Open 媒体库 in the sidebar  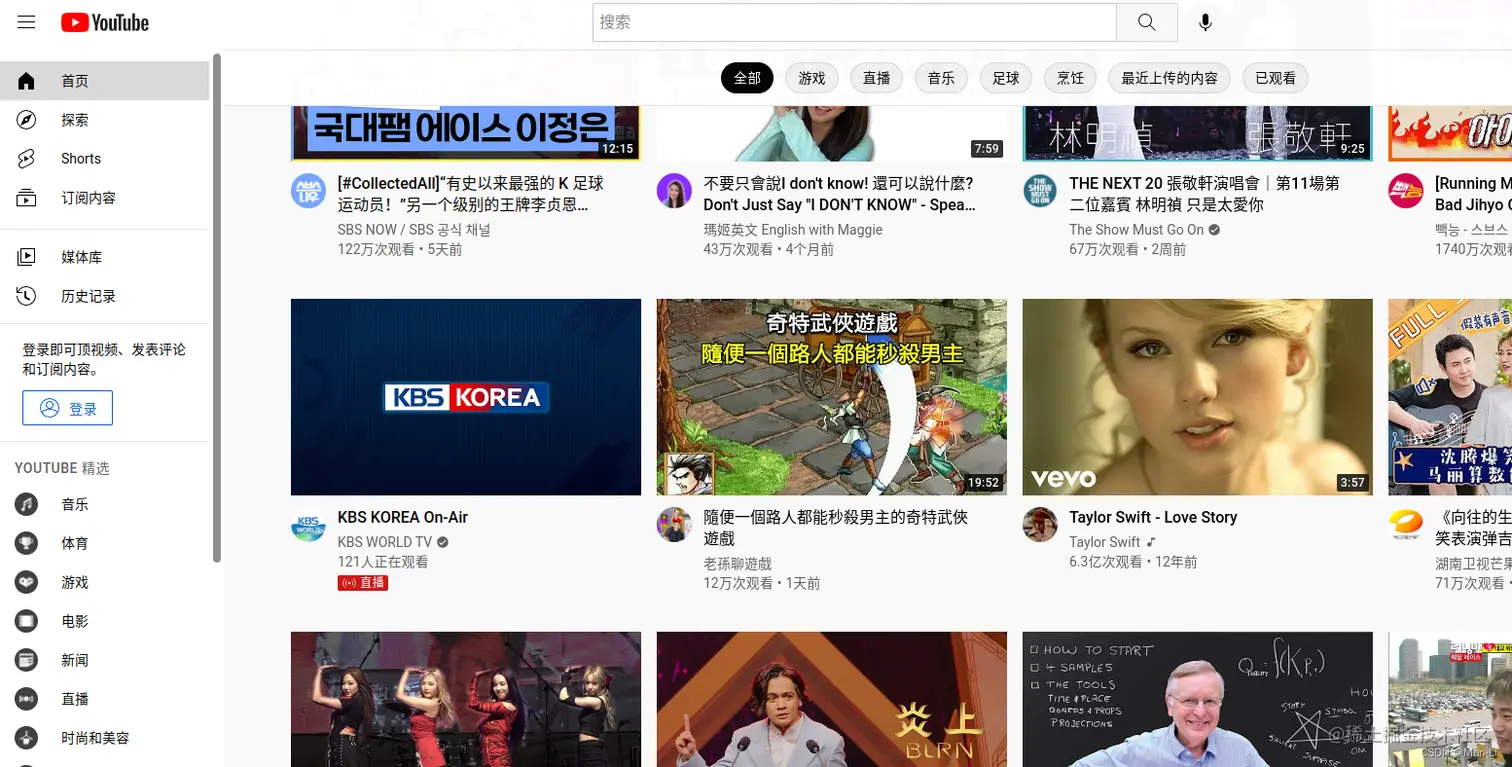coord(104,257)
